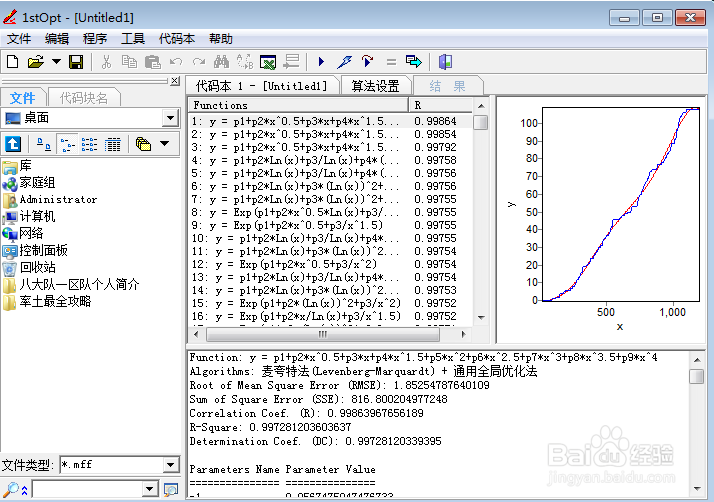Click the Open folder icon

[x=36, y=61]
